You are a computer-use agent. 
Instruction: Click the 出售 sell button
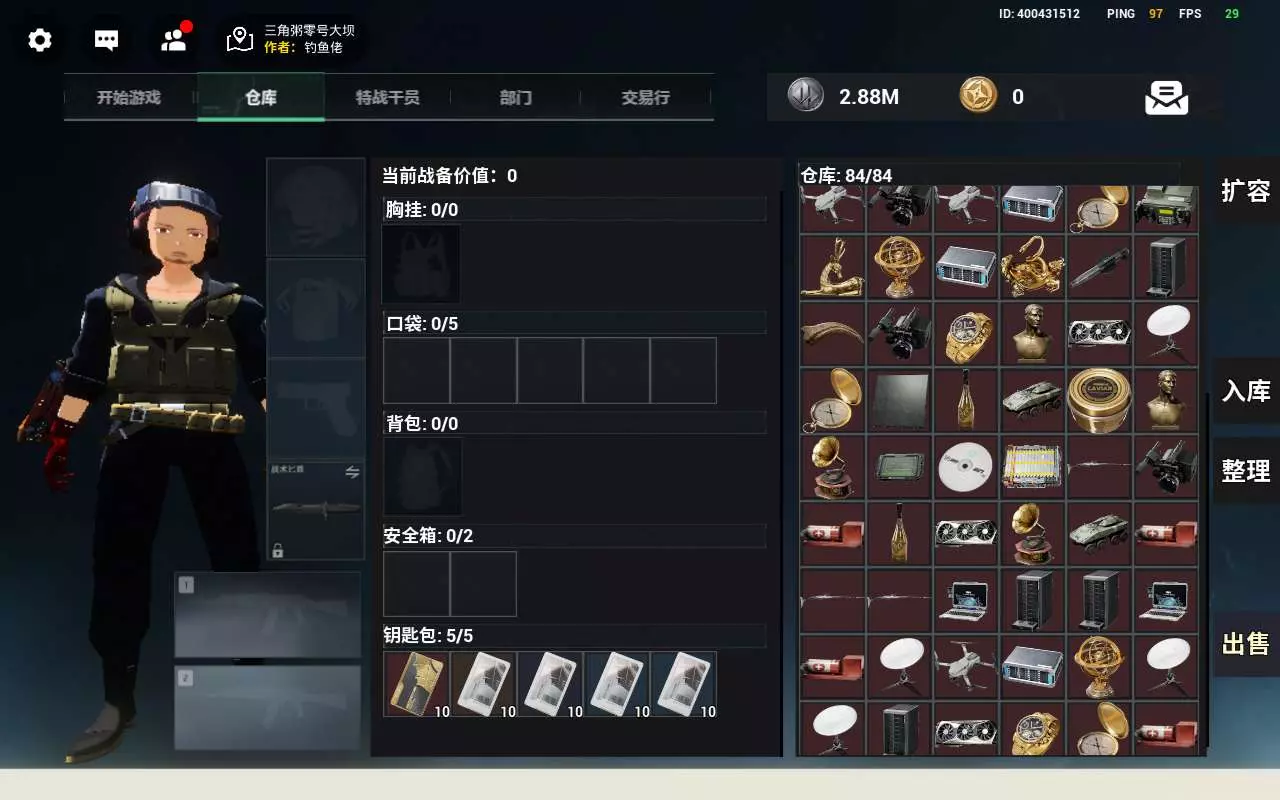pos(1246,644)
